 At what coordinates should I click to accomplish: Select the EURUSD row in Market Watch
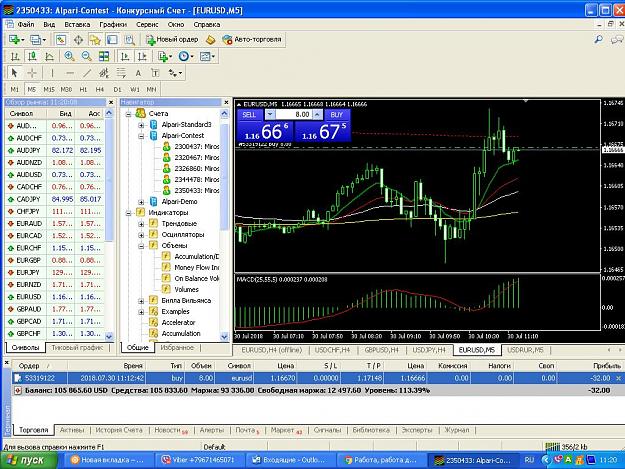coord(55,297)
